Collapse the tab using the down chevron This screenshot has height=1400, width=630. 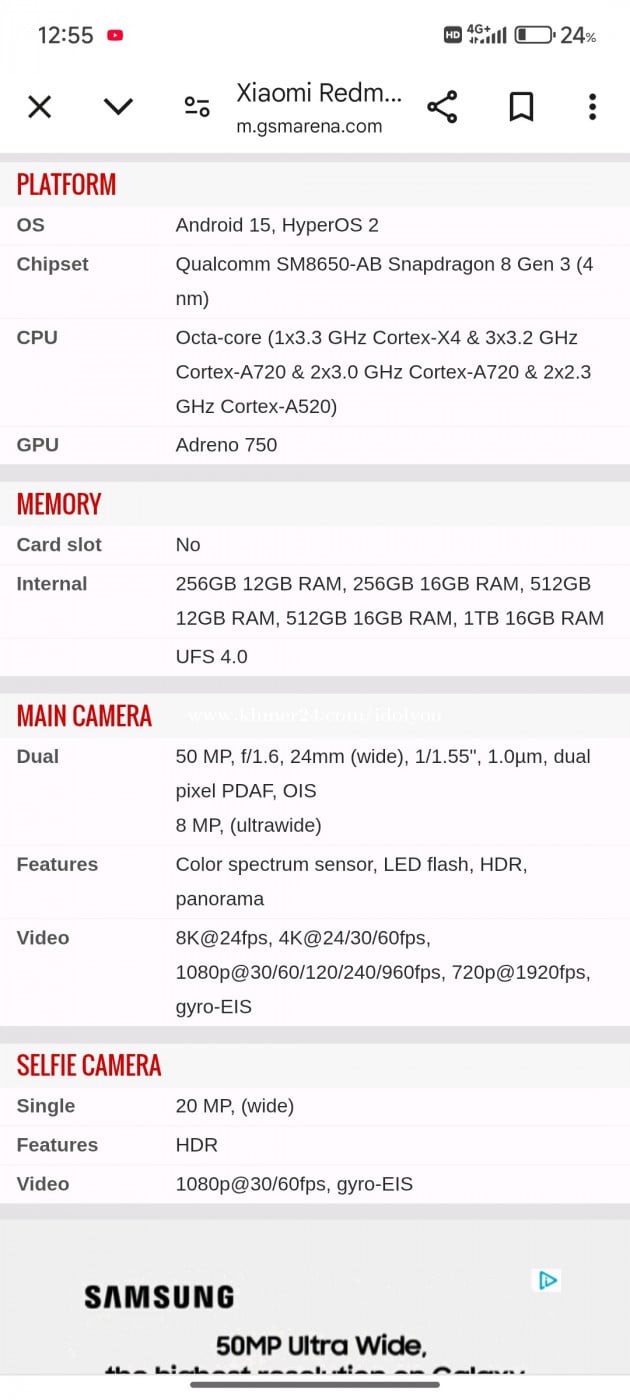pyautogui.click(x=118, y=107)
